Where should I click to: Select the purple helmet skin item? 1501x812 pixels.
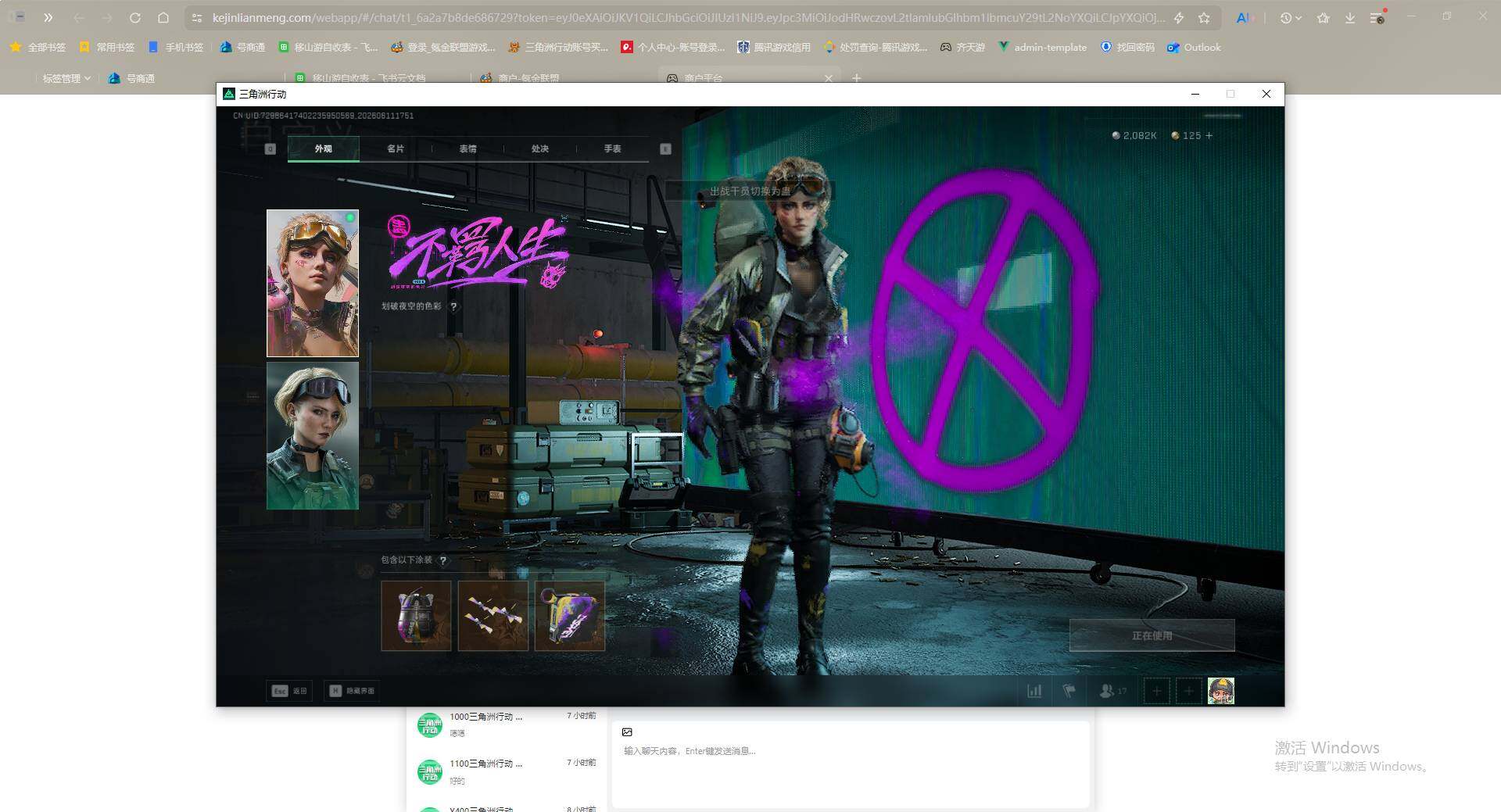(416, 616)
